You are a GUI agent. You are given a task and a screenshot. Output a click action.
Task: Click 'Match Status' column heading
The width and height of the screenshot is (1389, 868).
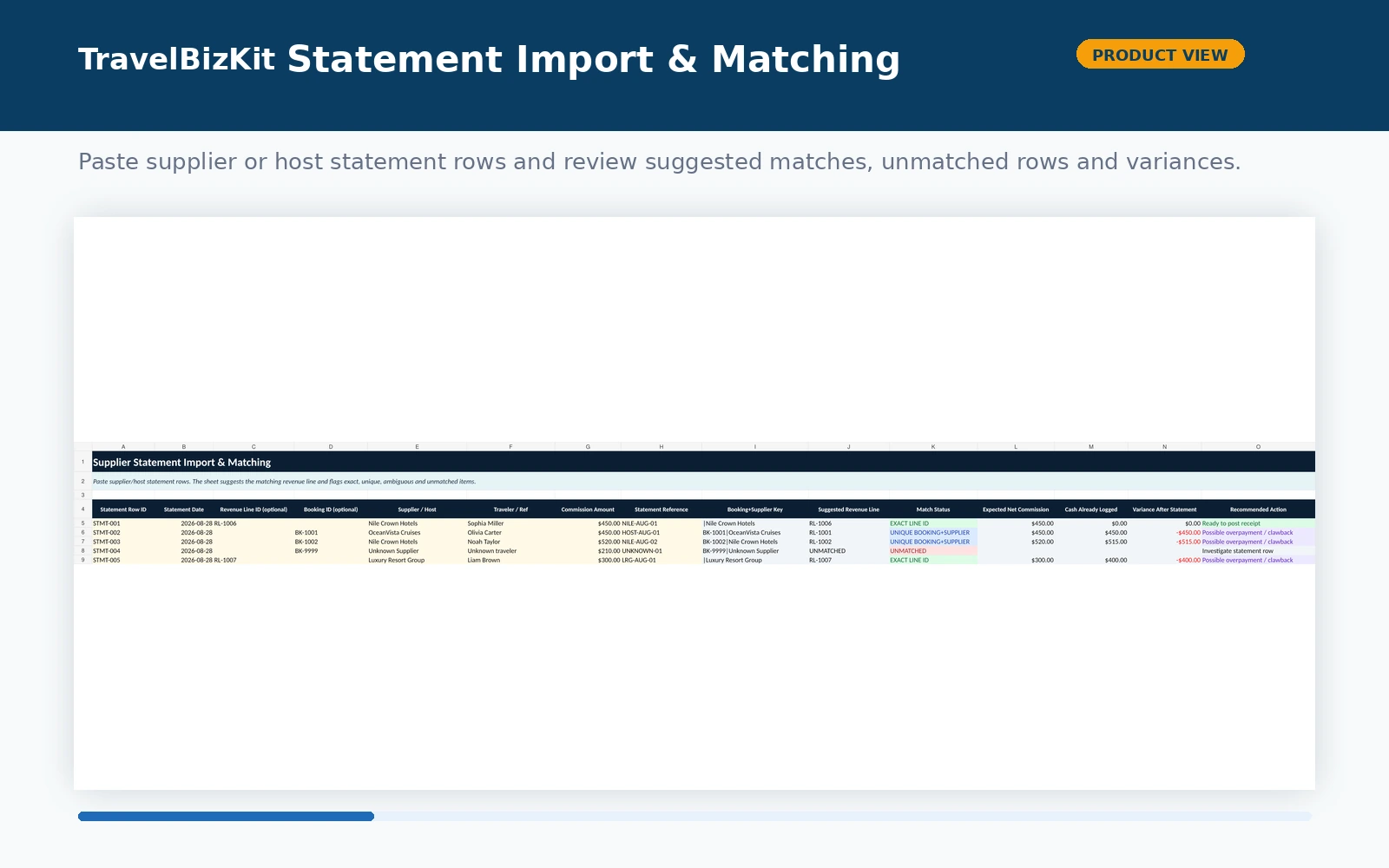[933, 510]
